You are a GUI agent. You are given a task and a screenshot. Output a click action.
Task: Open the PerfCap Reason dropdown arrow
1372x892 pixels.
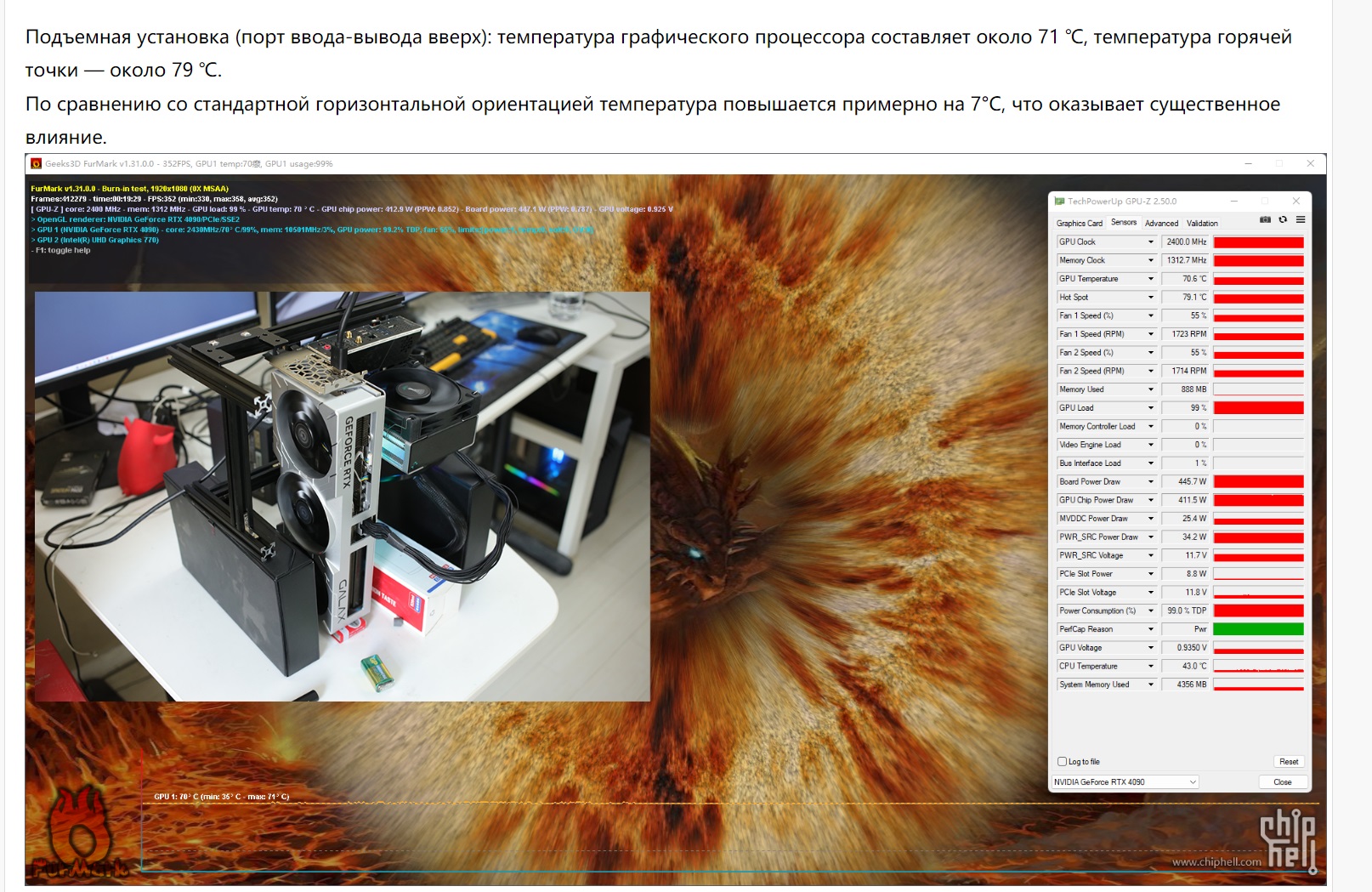point(1151,629)
